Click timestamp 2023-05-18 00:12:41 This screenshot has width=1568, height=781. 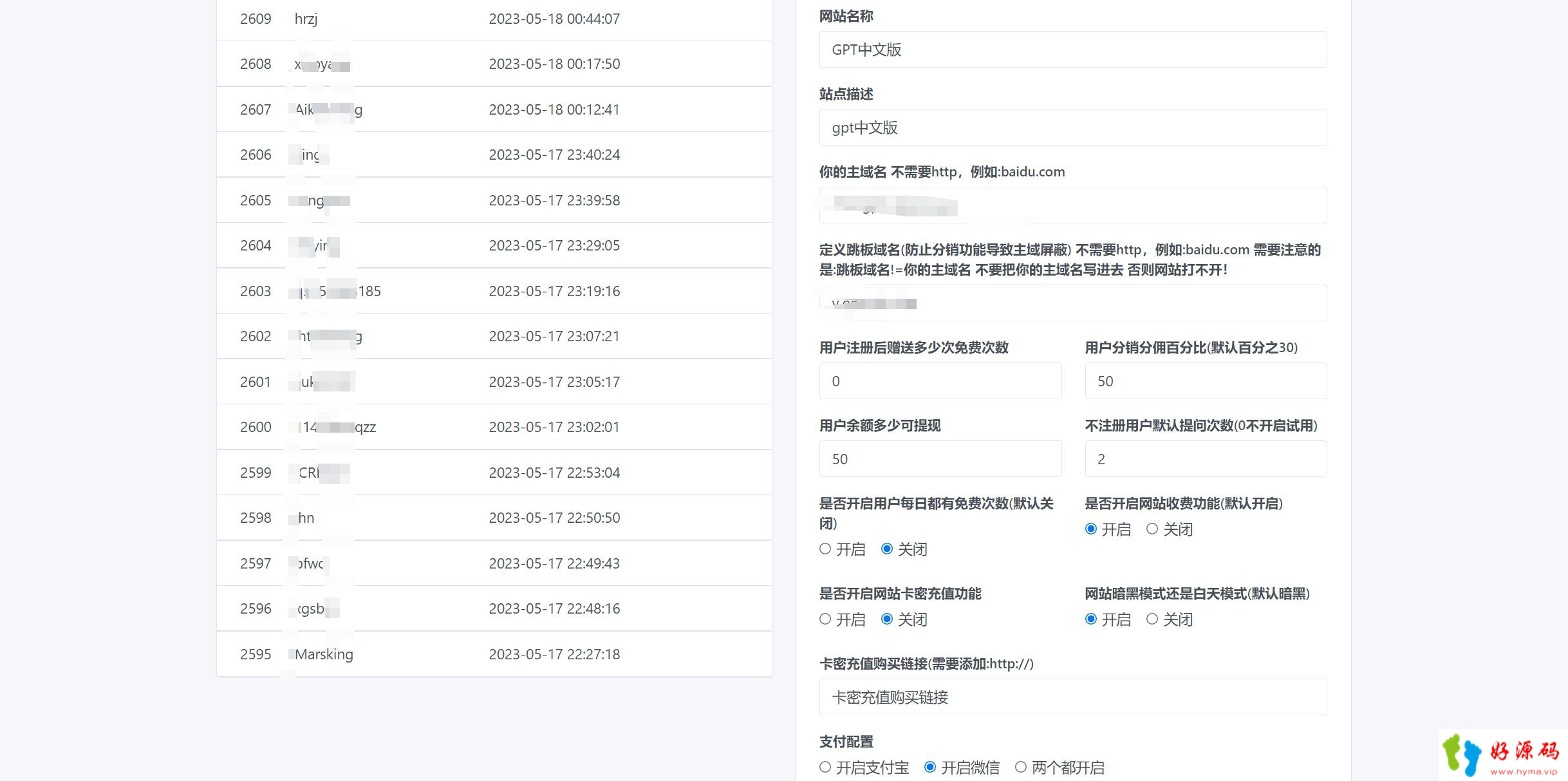pos(554,110)
